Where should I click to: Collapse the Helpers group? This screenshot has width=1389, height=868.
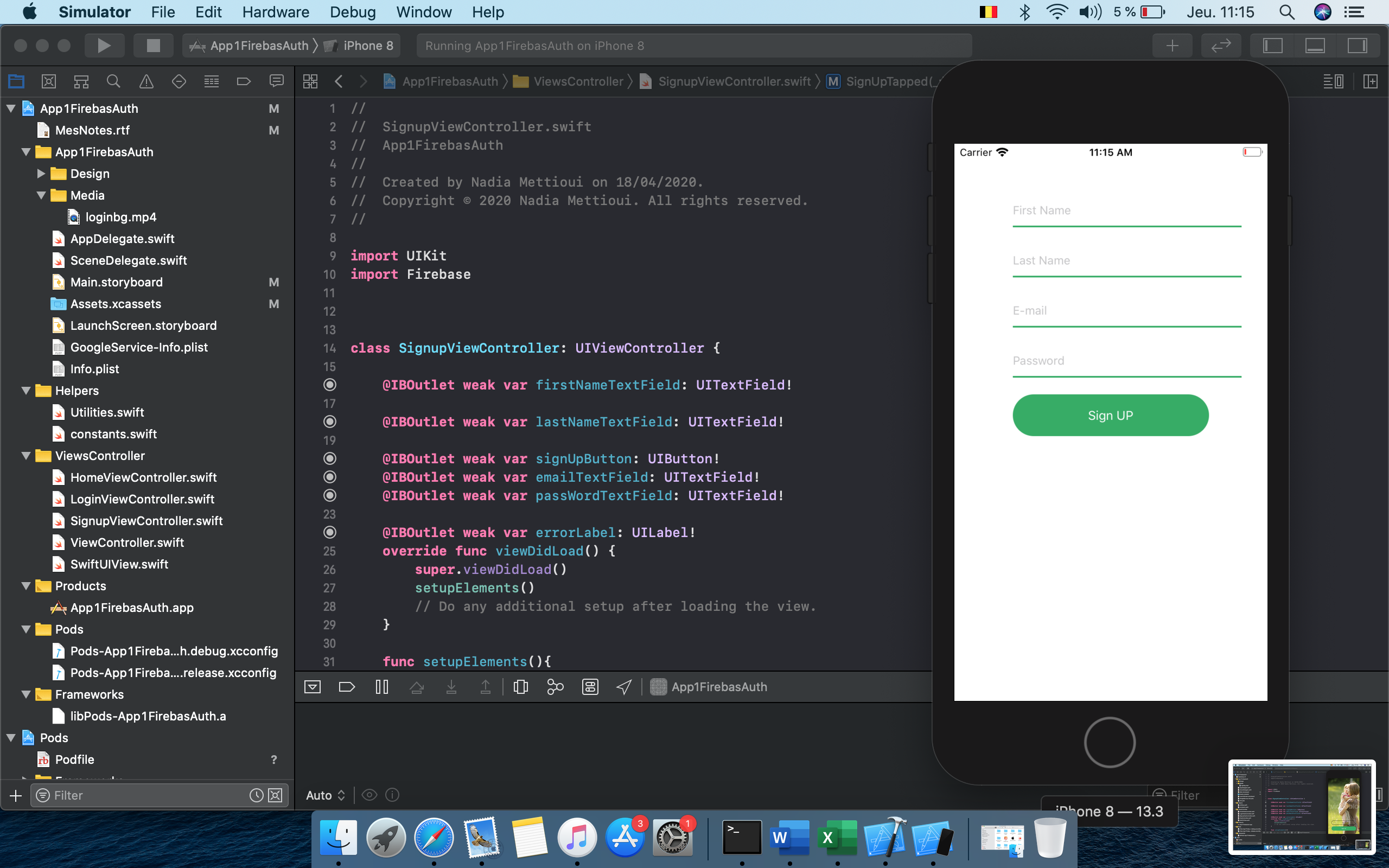point(26,391)
